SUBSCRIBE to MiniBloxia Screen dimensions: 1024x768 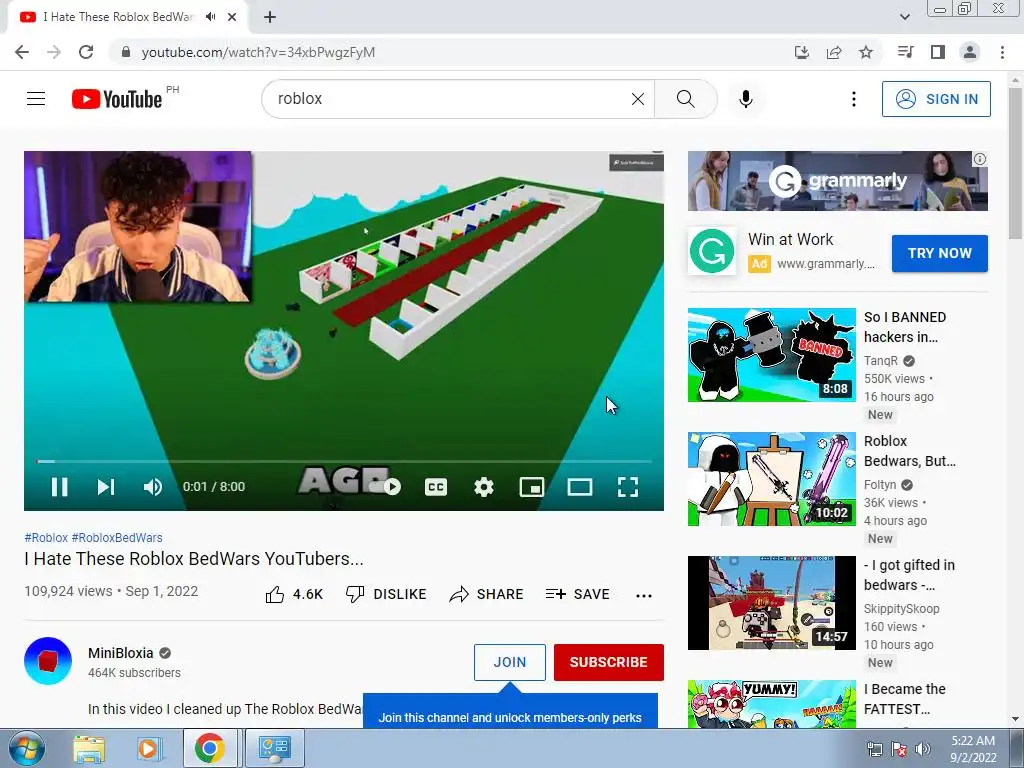click(609, 662)
